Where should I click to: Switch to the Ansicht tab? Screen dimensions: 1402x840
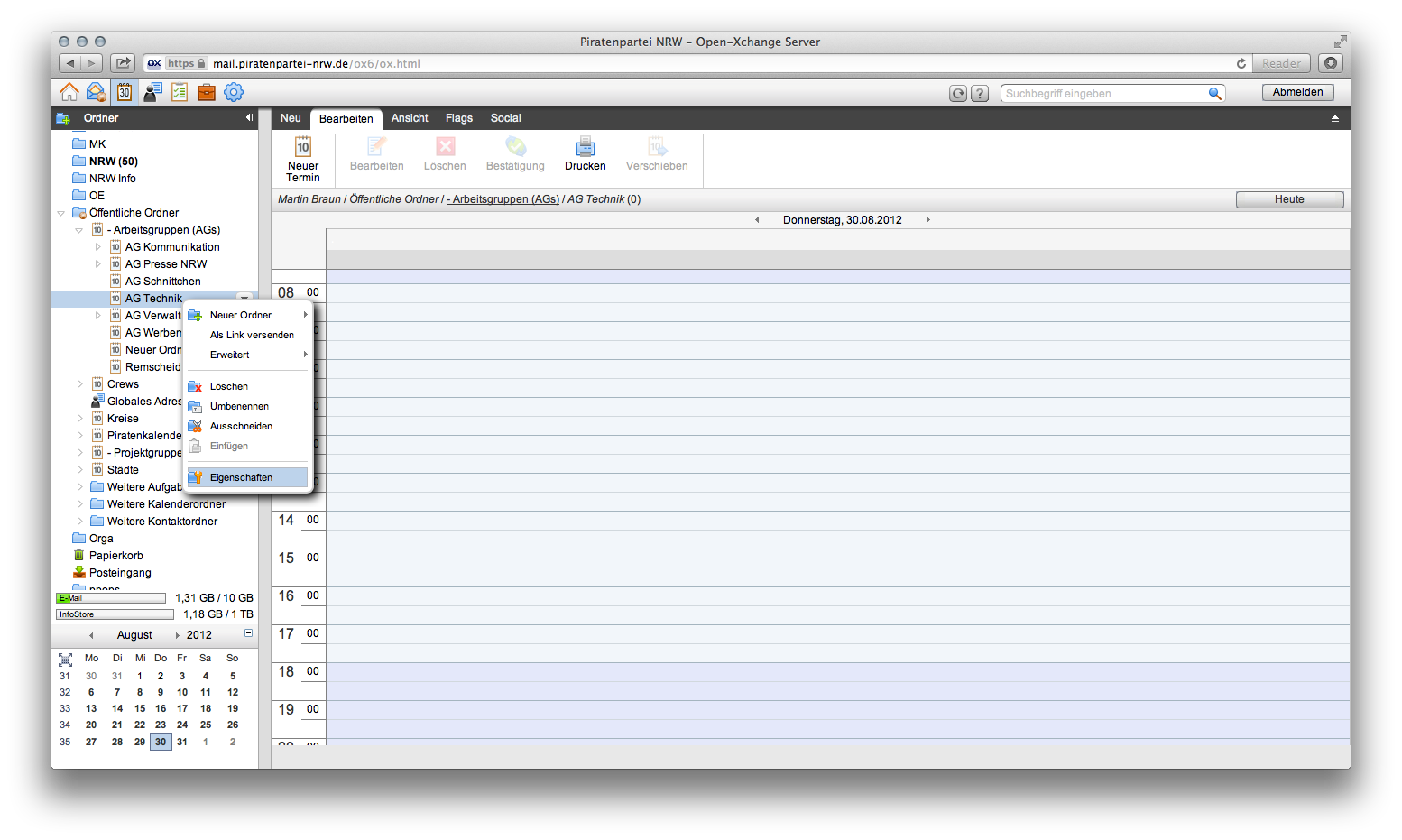[410, 118]
